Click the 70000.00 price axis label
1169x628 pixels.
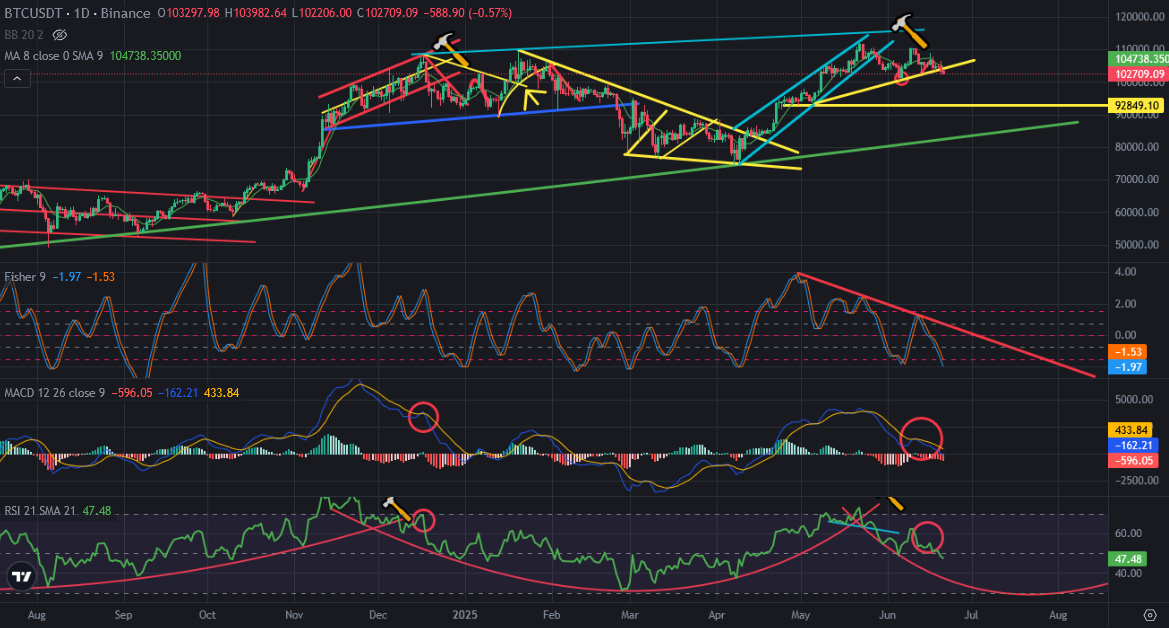(x=1137, y=180)
